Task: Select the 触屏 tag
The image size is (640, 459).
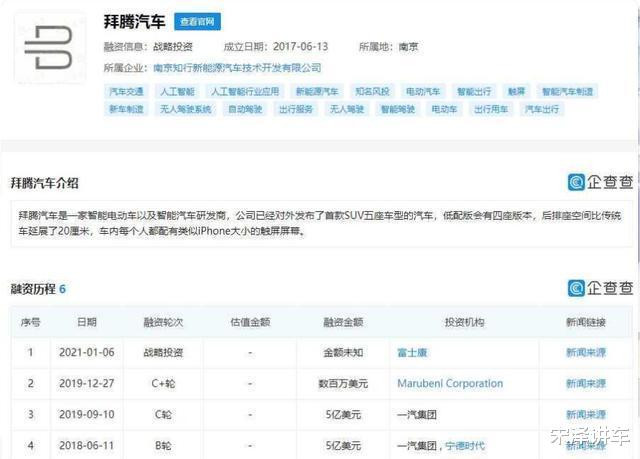Action: [516, 91]
